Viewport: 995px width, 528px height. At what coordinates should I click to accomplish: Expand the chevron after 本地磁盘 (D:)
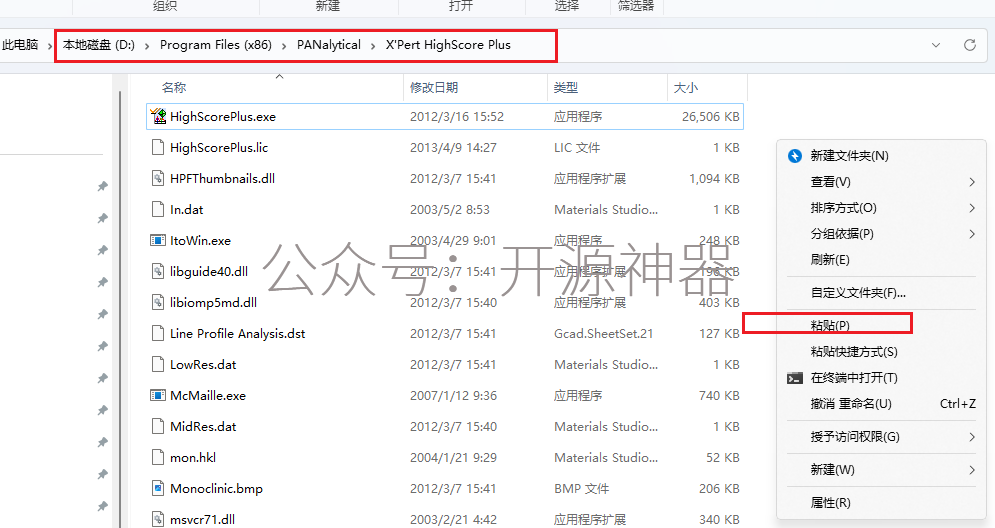[147, 46]
